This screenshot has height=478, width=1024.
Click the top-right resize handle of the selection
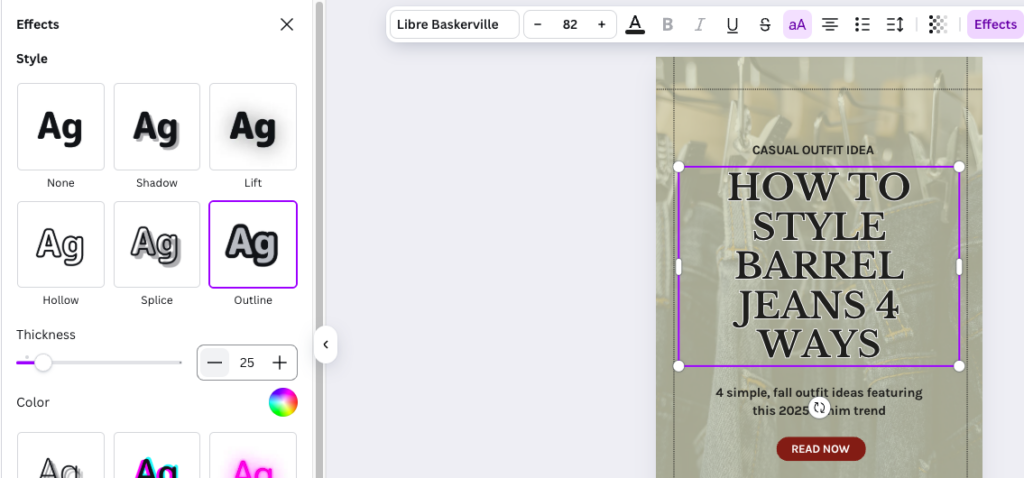tap(959, 167)
